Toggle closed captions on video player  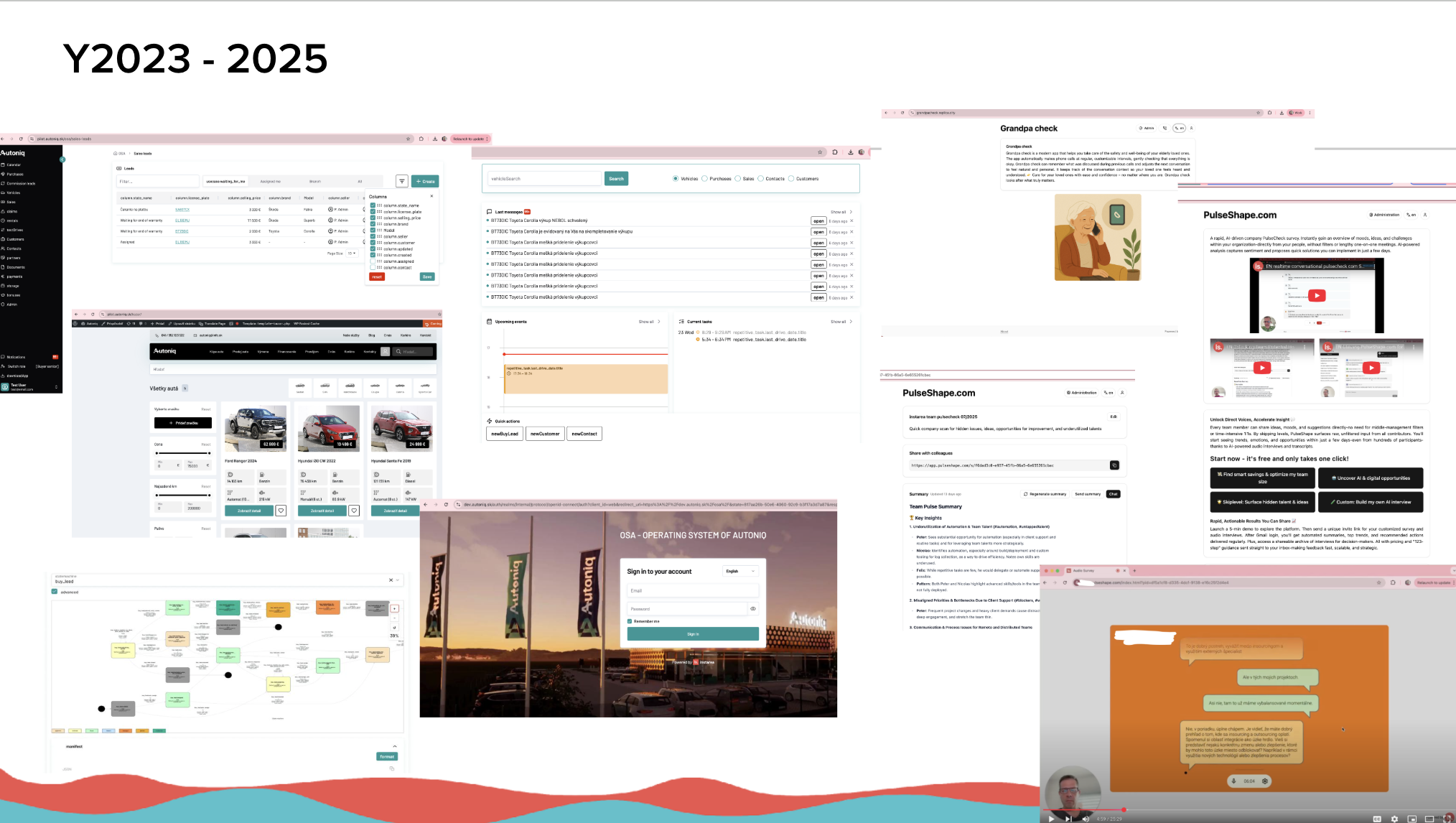pyautogui.click(x=1377, y=819)
